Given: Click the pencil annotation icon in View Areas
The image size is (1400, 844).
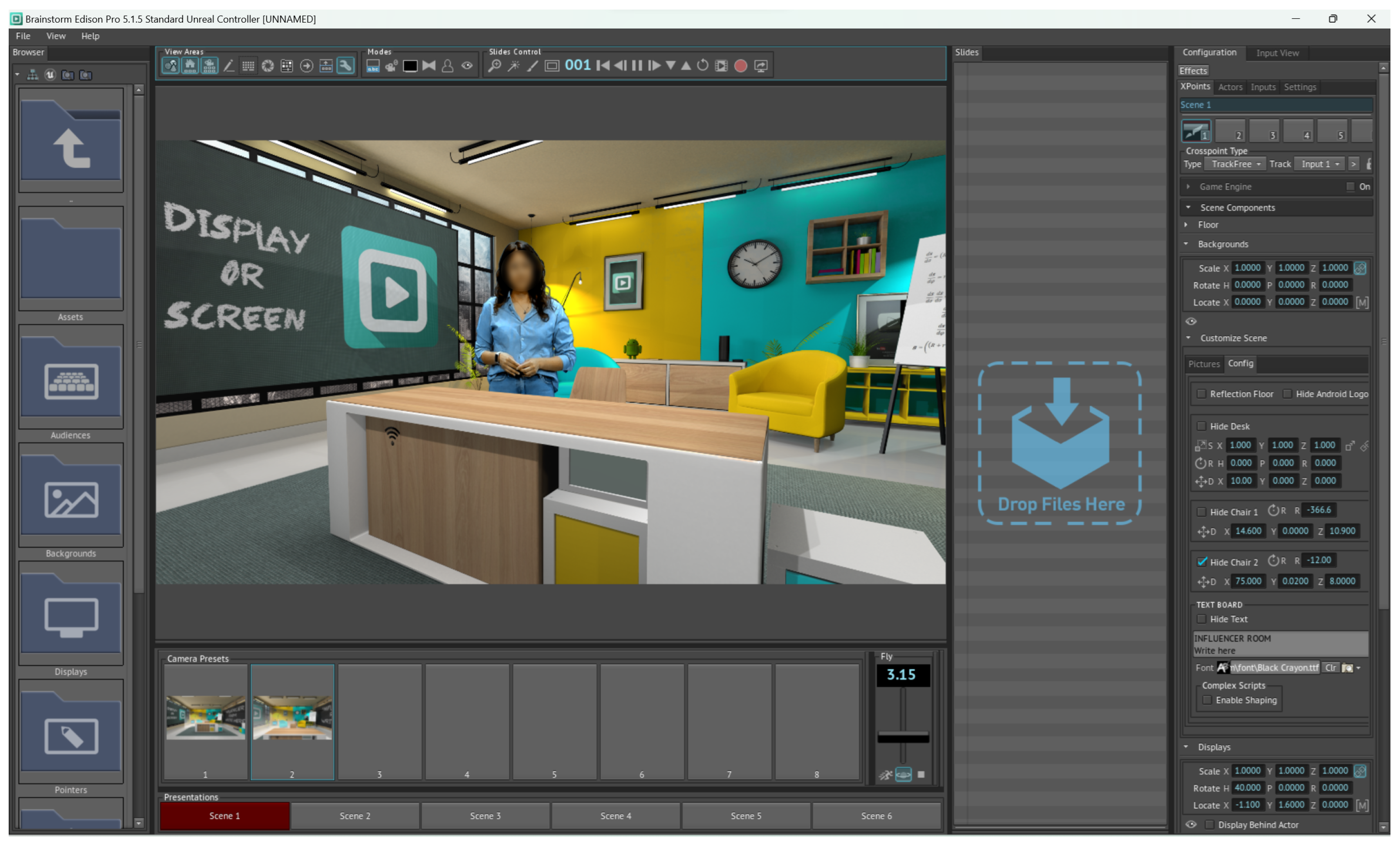Looking at the screenshot, I should click(x=229, y=66).
